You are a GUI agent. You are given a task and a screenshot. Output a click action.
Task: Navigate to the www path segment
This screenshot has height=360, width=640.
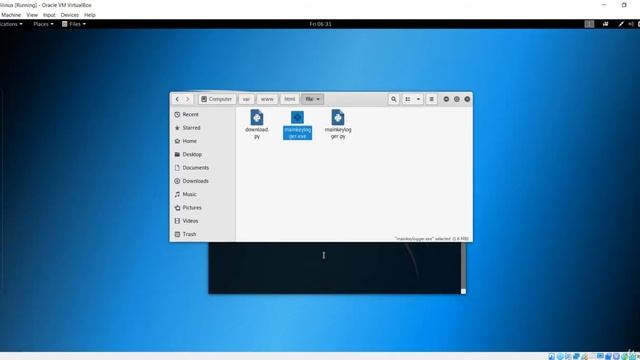pyautogui.click(x=267, y=99)
